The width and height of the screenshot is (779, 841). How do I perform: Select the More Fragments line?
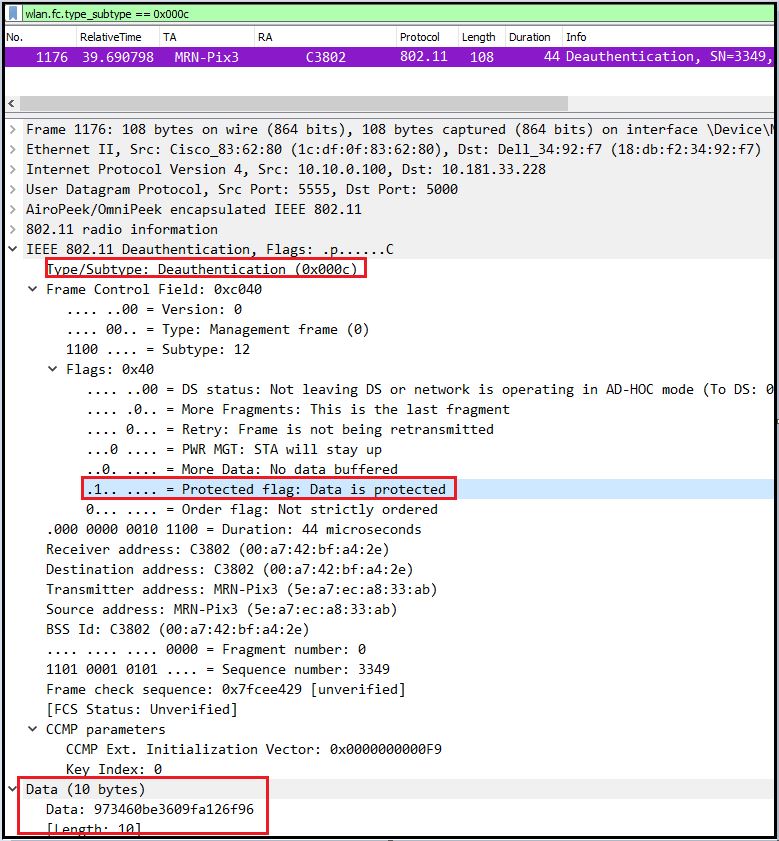pos(298,409)
